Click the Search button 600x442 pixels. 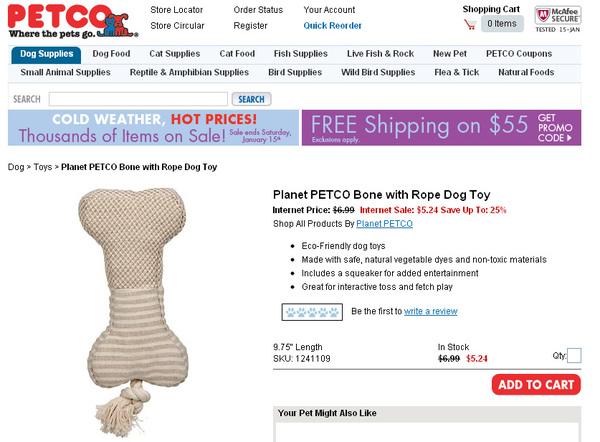(x=251, y=99)
